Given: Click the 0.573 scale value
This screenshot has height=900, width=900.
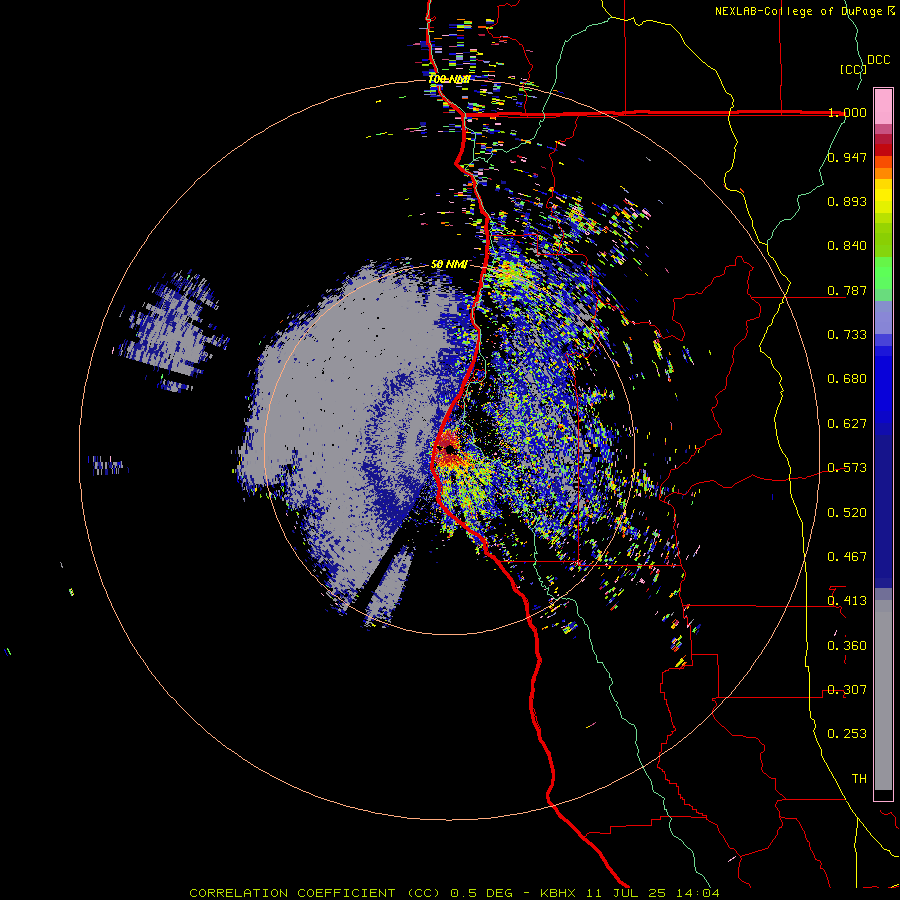Looking at the screenshot, I should [847, 468].
